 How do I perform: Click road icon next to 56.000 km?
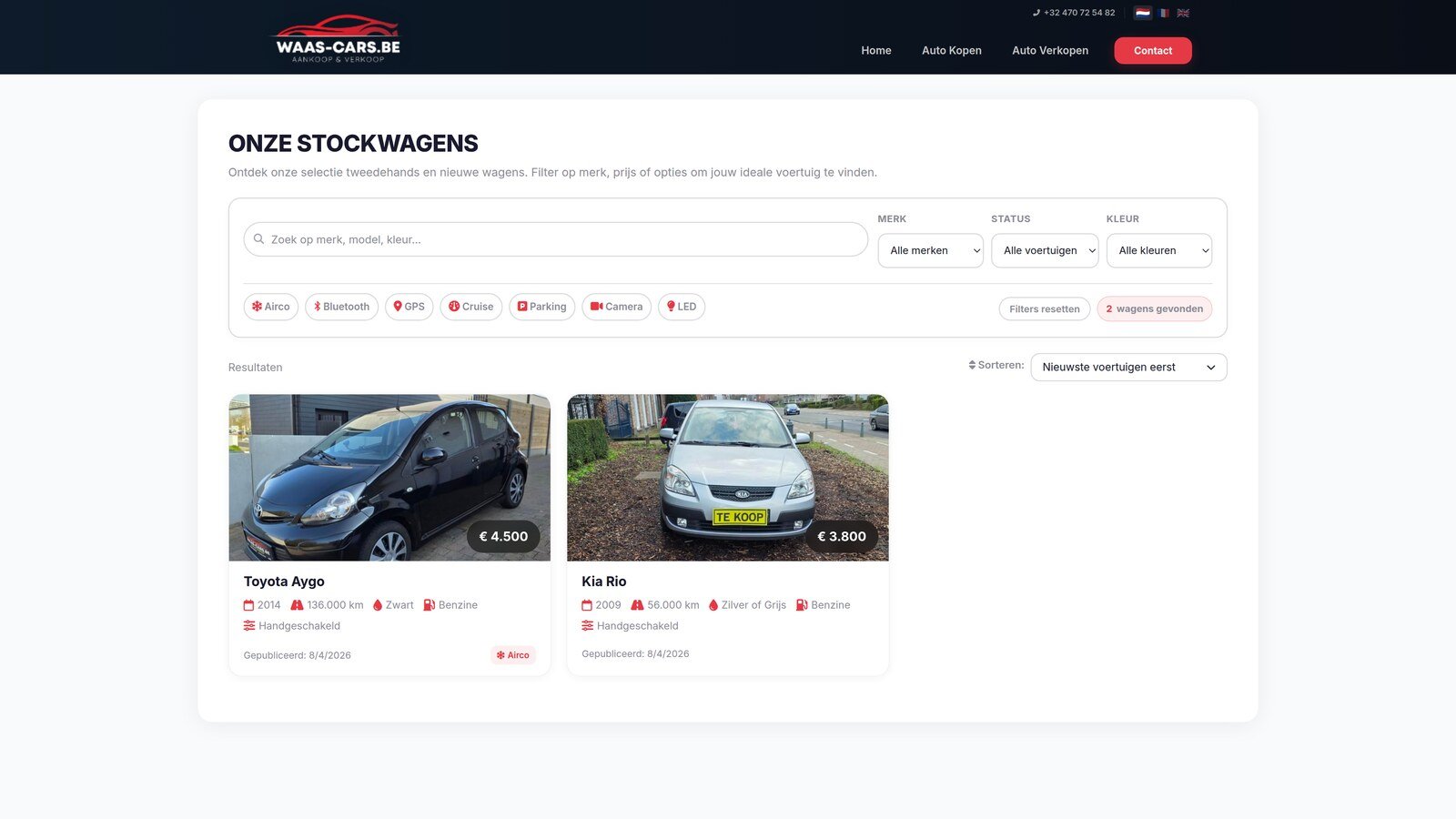(637, 605)
